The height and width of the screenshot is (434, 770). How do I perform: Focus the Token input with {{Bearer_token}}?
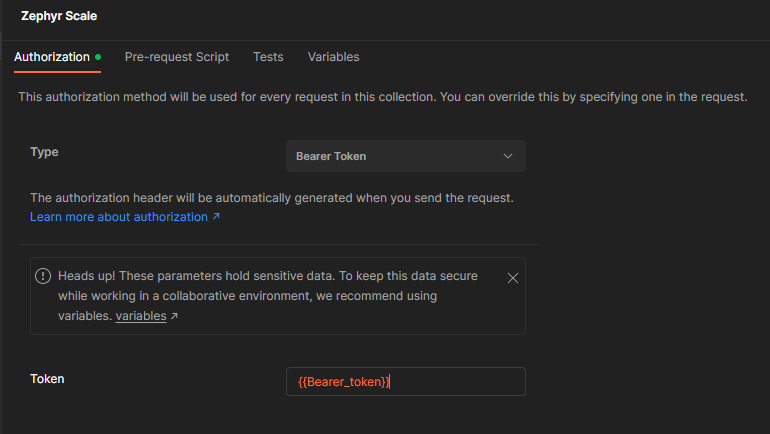point(405,381)
